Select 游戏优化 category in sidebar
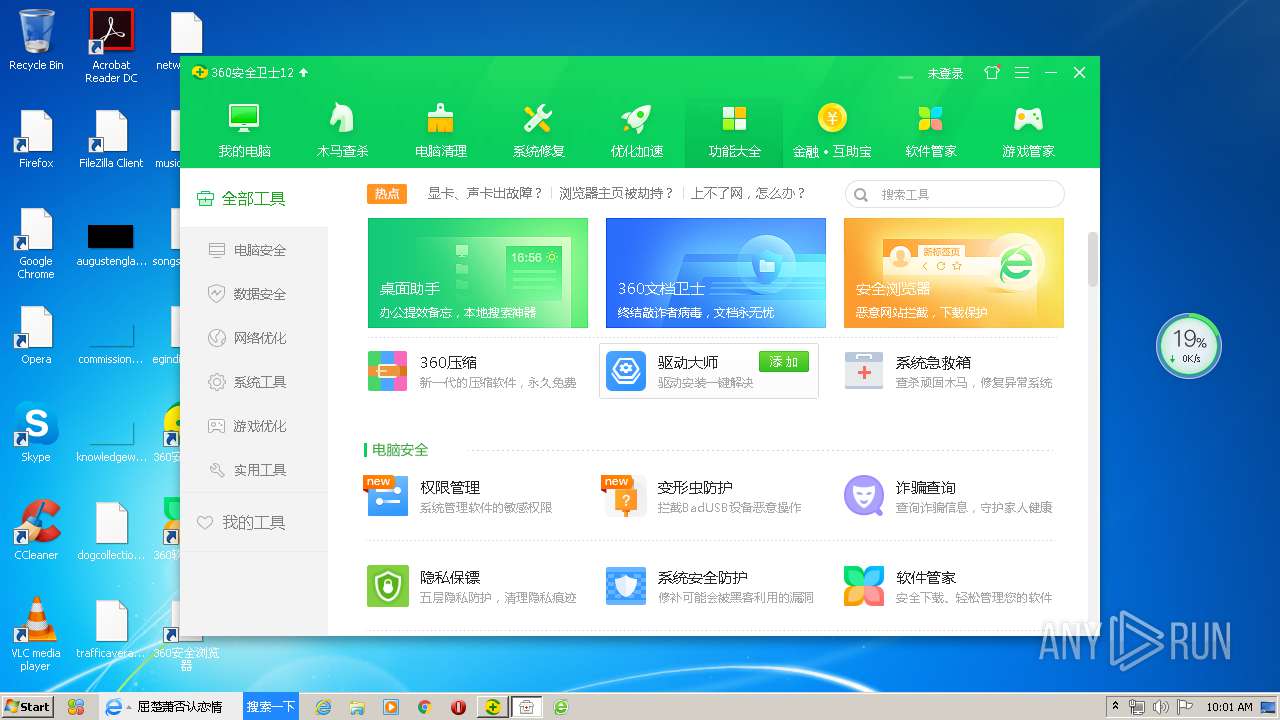This screenshot has width=1280, height=720. [254, 426]
